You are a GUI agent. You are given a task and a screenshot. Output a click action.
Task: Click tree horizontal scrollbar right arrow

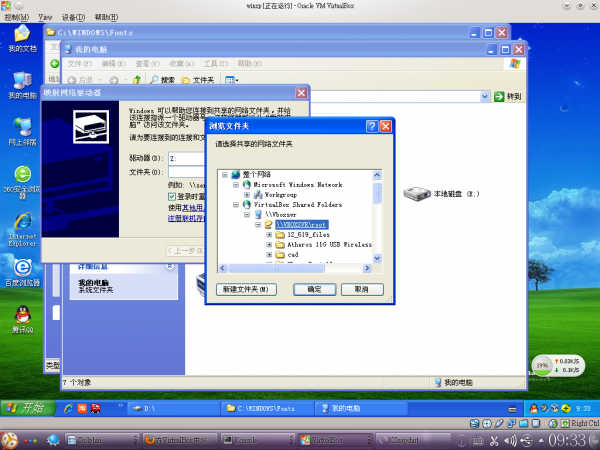[367, 268]
